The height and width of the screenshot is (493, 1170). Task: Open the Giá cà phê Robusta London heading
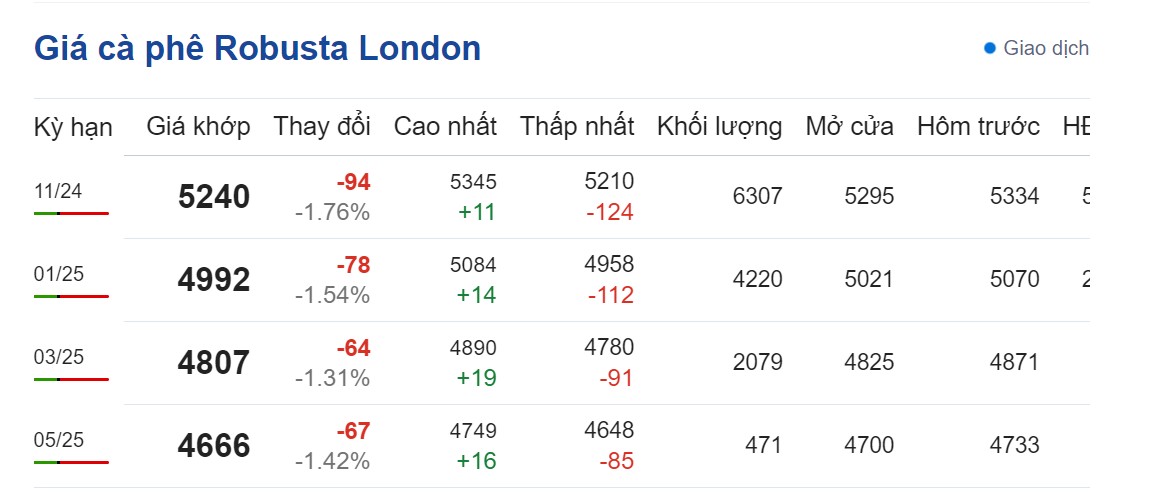(257, 48)
